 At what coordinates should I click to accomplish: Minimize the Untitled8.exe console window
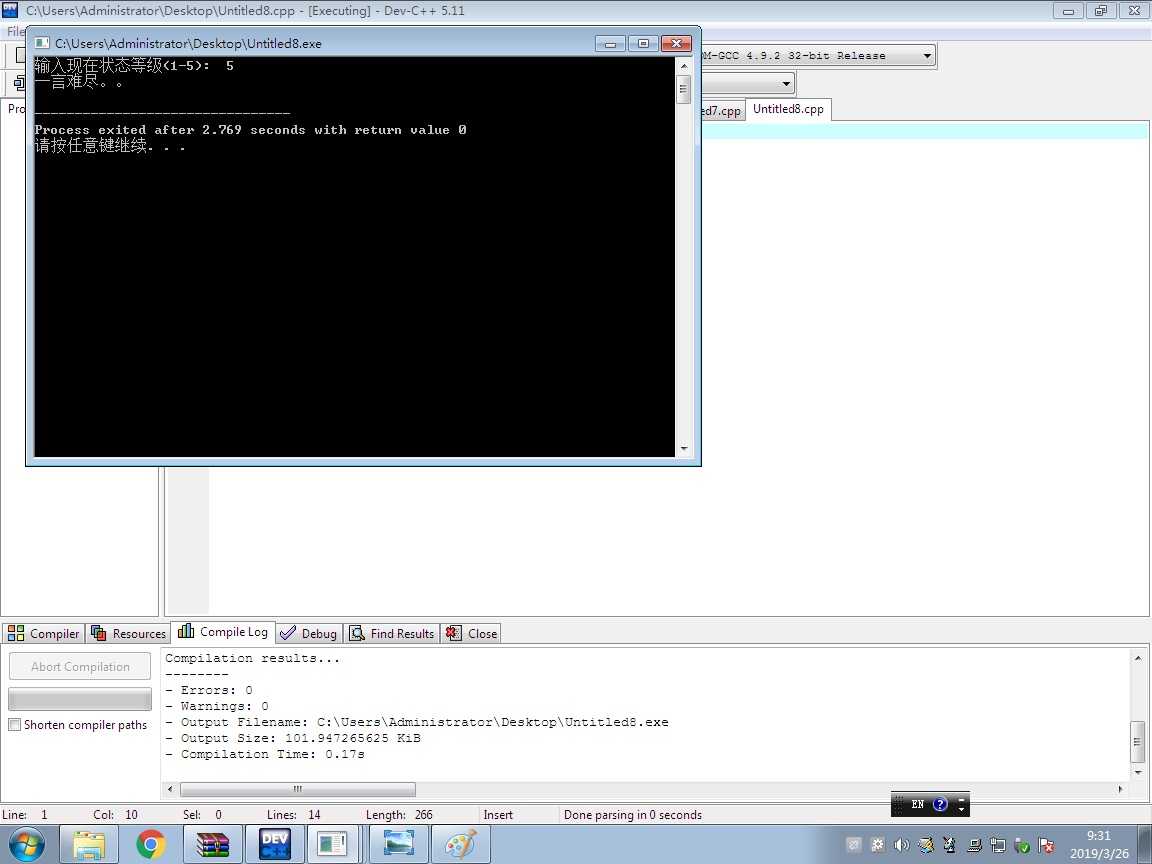(x=610, y=43)
